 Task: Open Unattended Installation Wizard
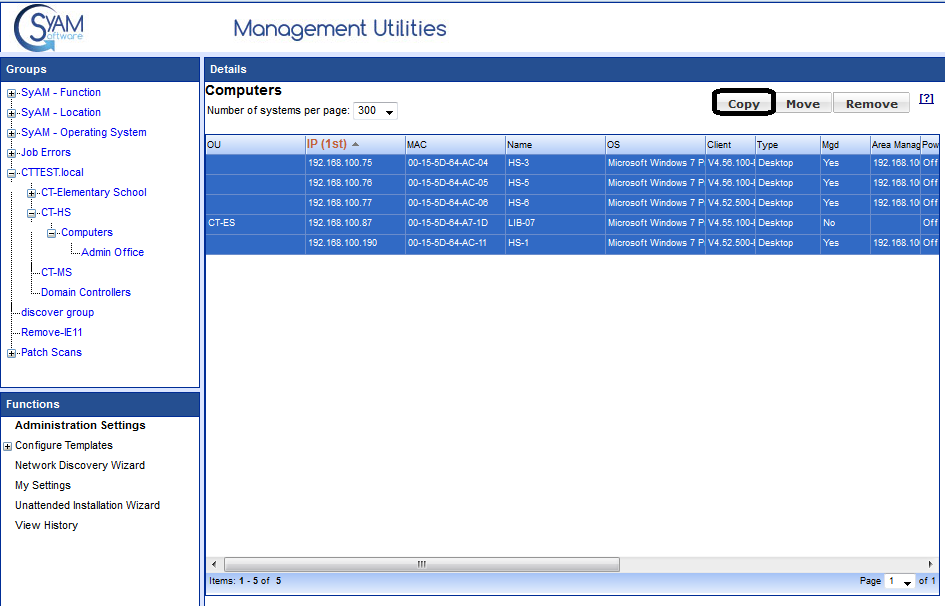[x=87, y=506]
